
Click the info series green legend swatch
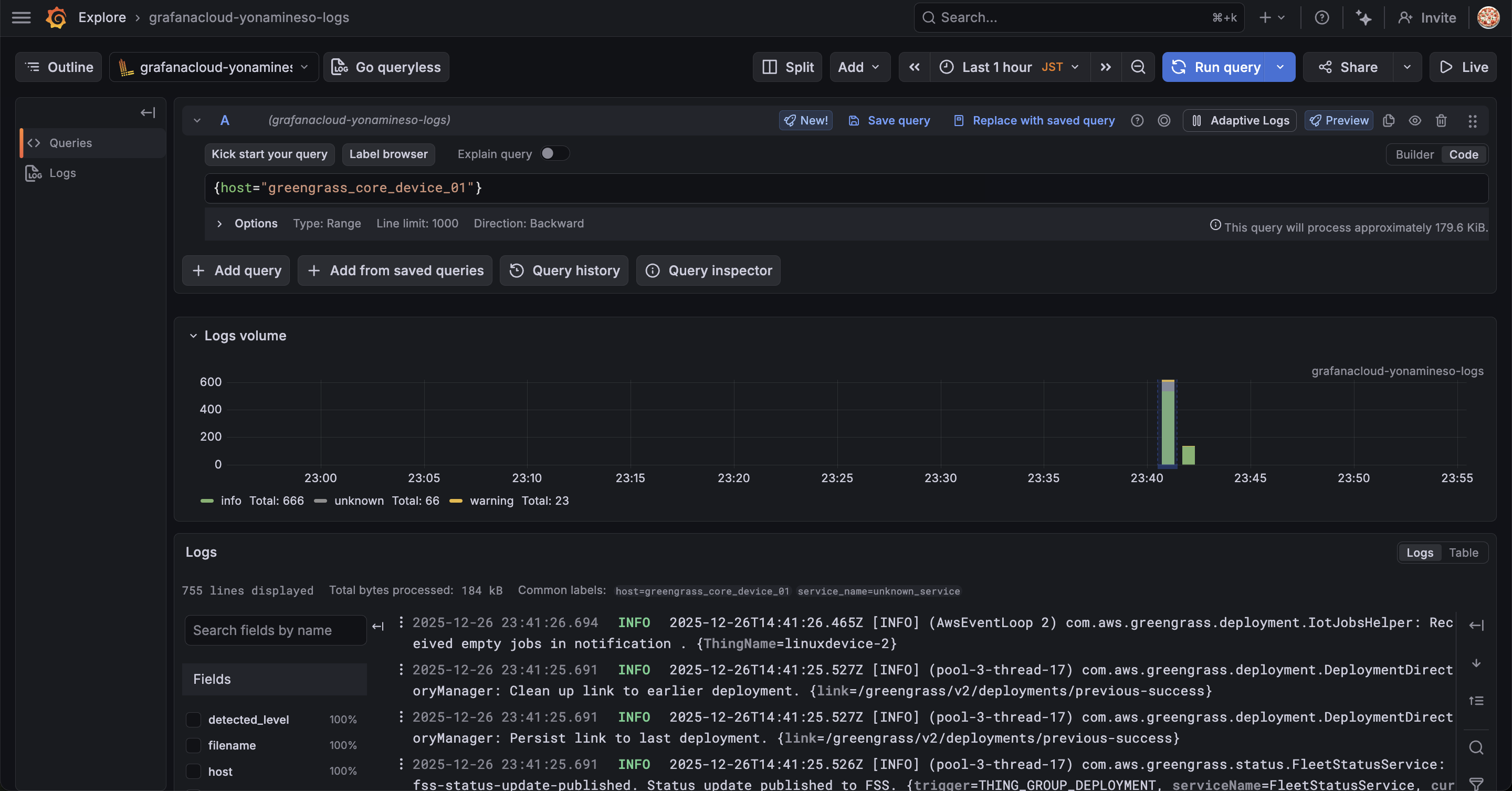pos(207,501)
